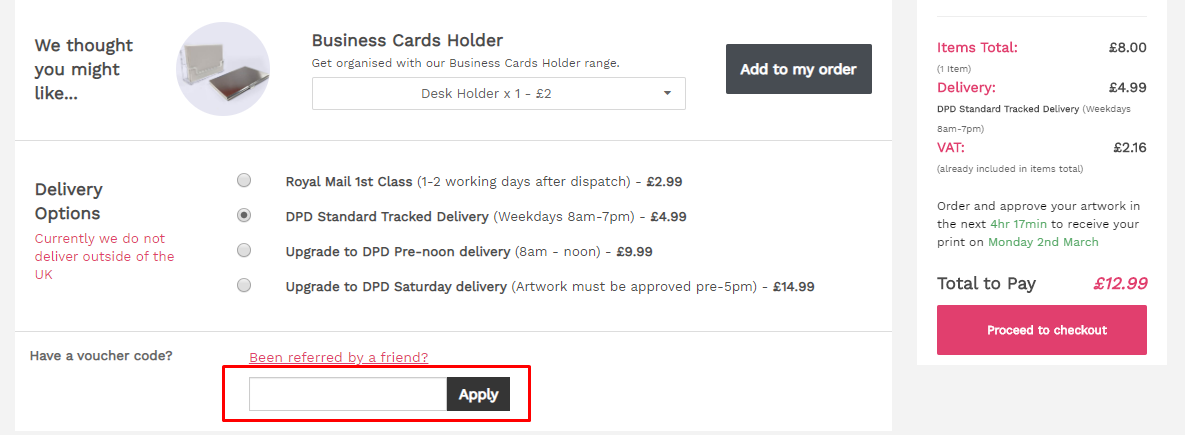Click the pink Delivery label in summary

(x=966, y=87)
